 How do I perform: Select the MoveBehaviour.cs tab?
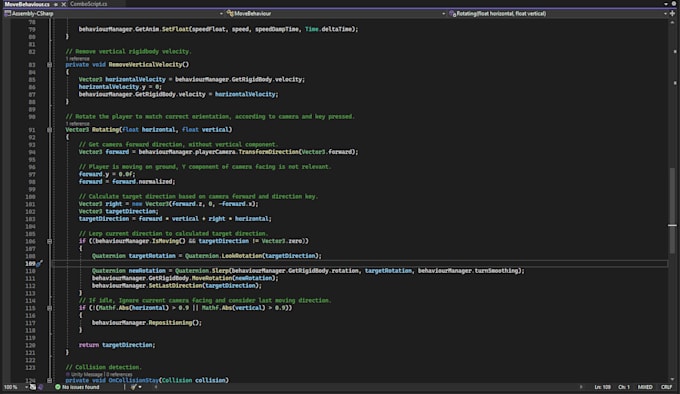27,4
